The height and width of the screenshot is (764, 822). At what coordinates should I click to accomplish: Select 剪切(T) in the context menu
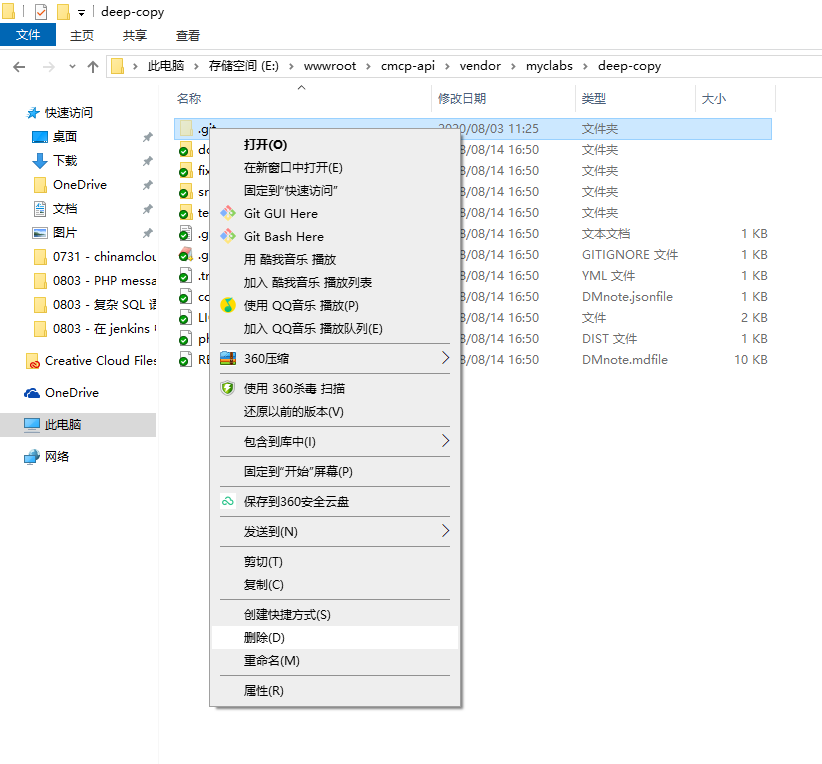coord(335,562)
